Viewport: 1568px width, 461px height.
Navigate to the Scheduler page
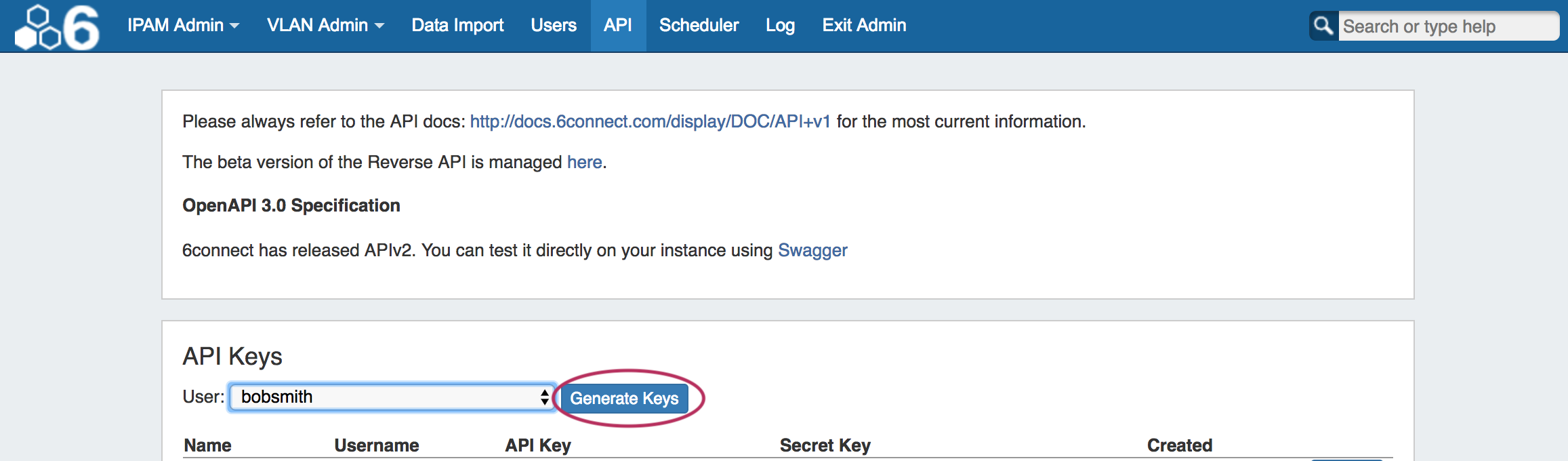click(699, 26)
